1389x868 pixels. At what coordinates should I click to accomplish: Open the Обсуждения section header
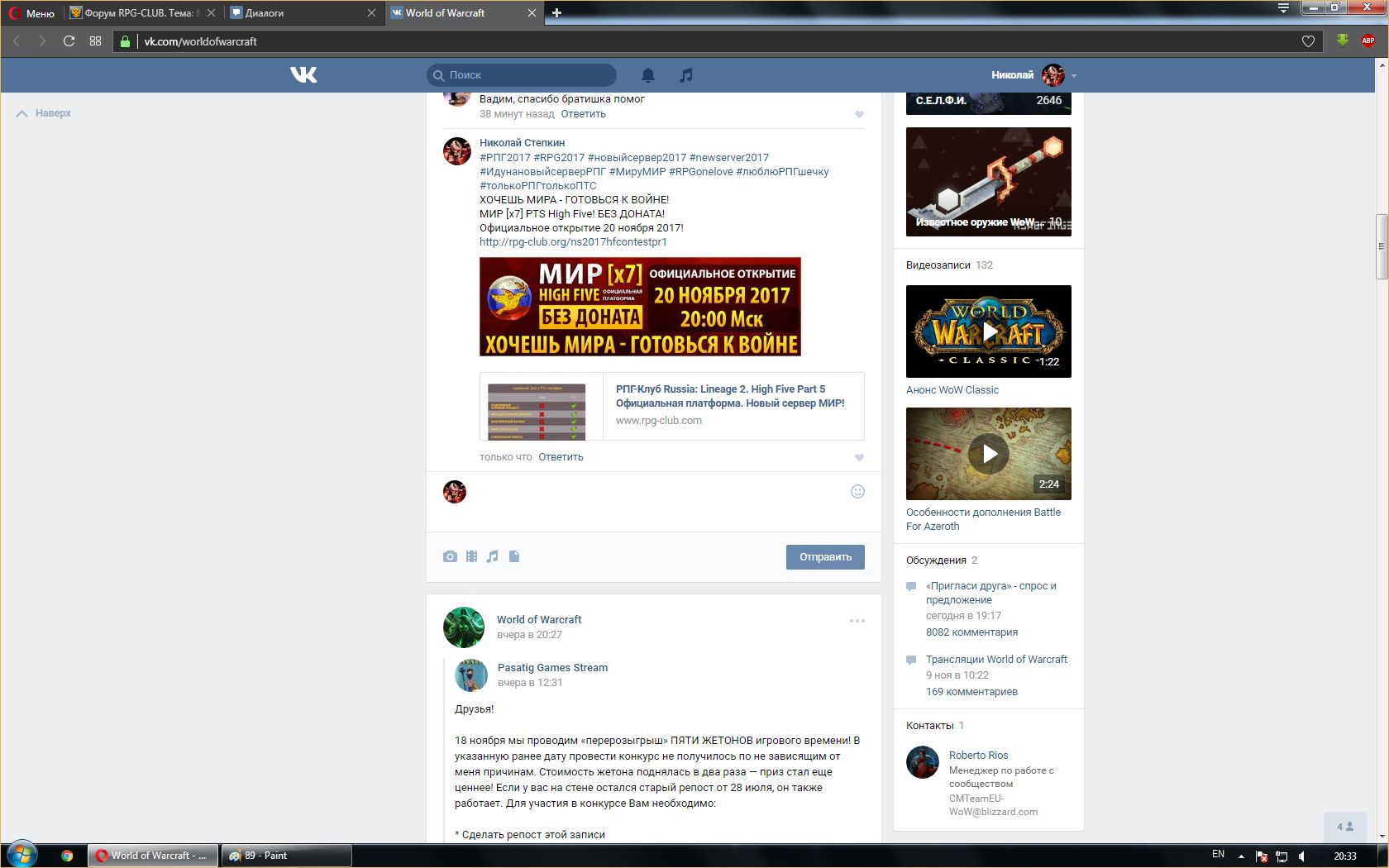point(936,560)
